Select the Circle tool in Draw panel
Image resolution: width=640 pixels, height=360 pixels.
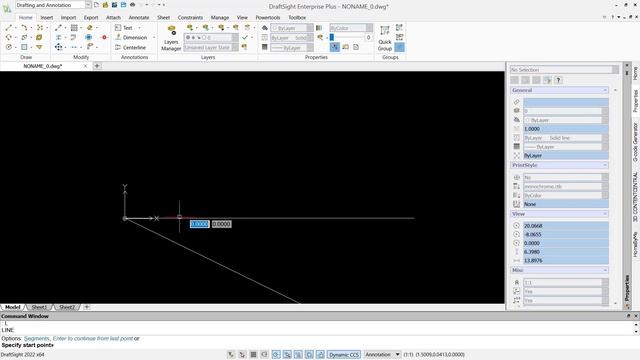point(9,47)
